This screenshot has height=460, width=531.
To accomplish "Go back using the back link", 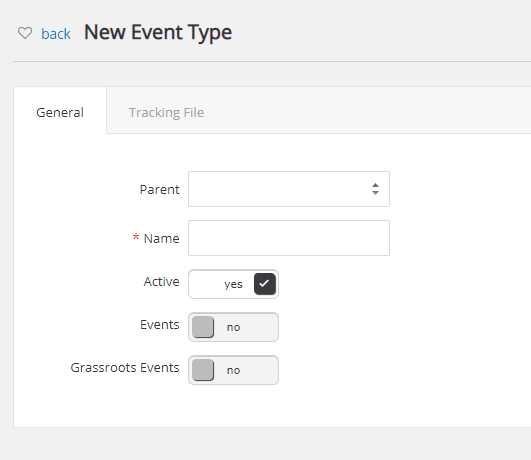I will (56, 34).
